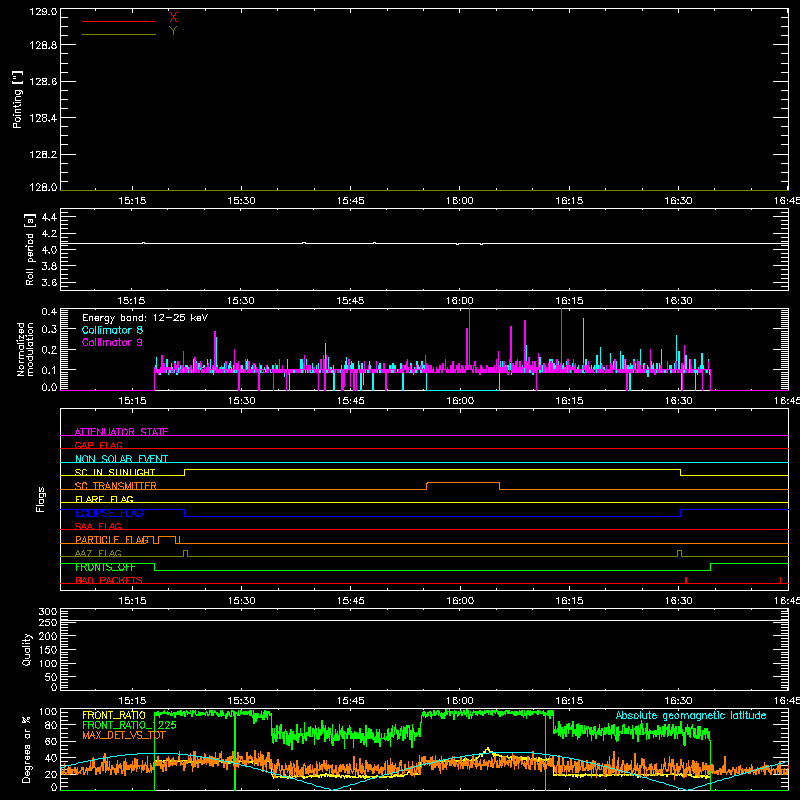Click the red X legend label
This screenshot has height=800, width=800.
[173, 17]
